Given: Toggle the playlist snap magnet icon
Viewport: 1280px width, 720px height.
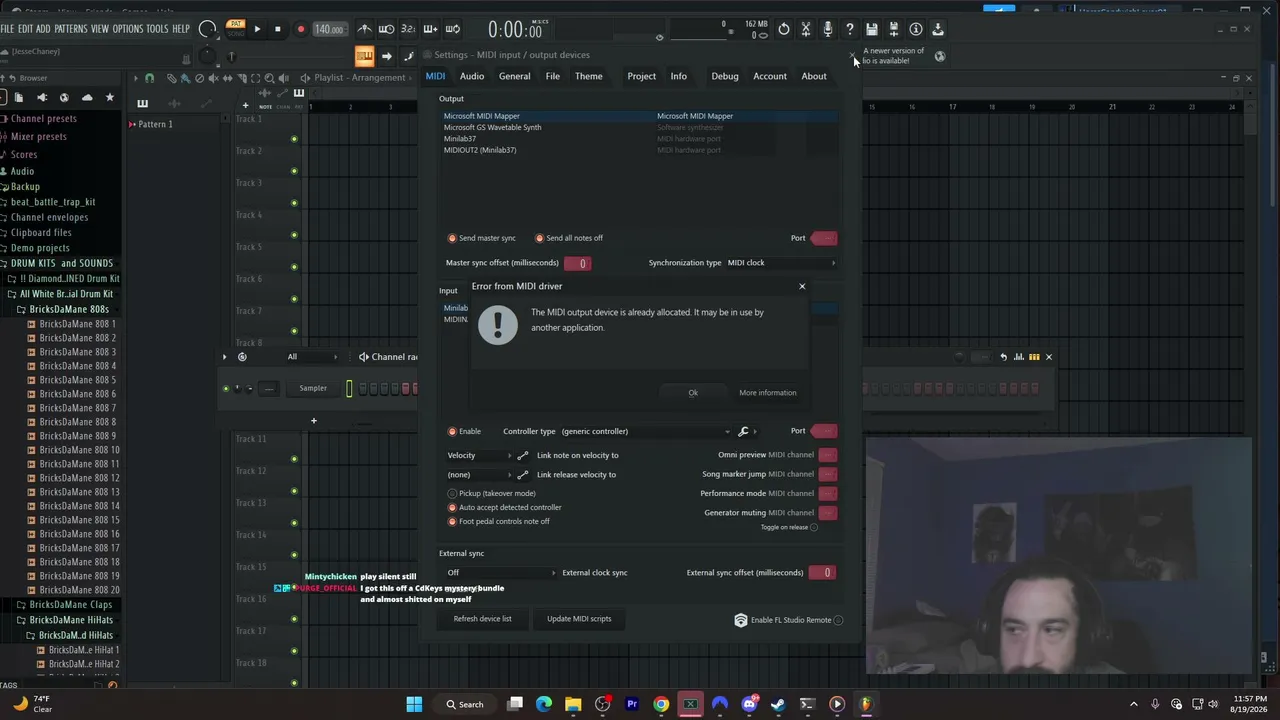Looking at the screenshot, I should [x=150, y=78].
